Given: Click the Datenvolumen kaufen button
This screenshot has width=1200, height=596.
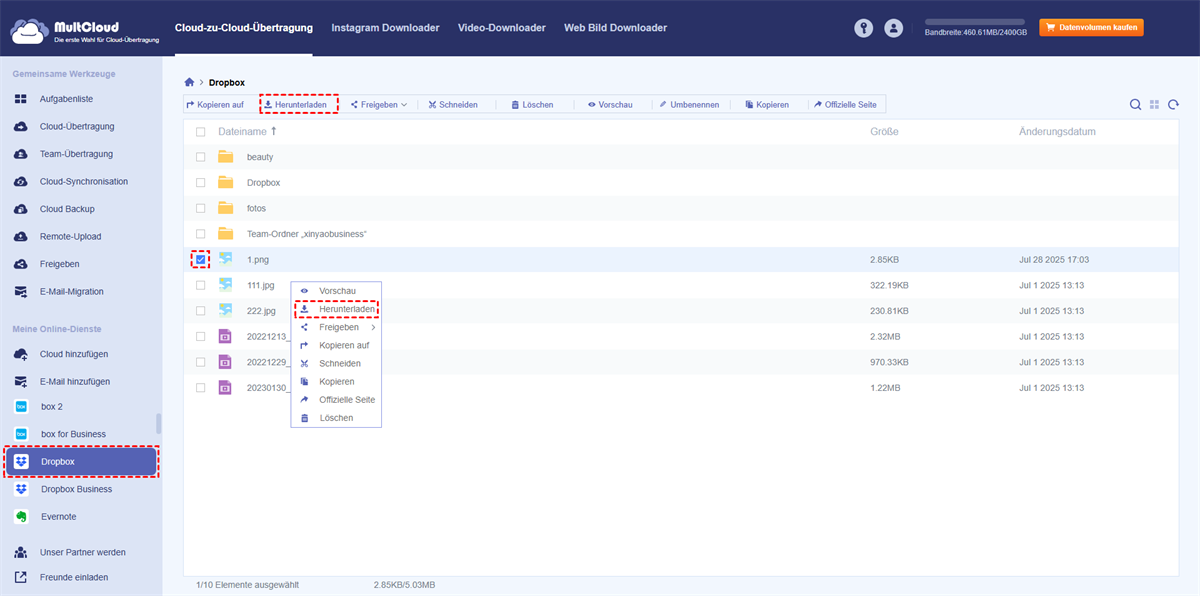Looking at the screenshot, I should [x=1091, y=28].
